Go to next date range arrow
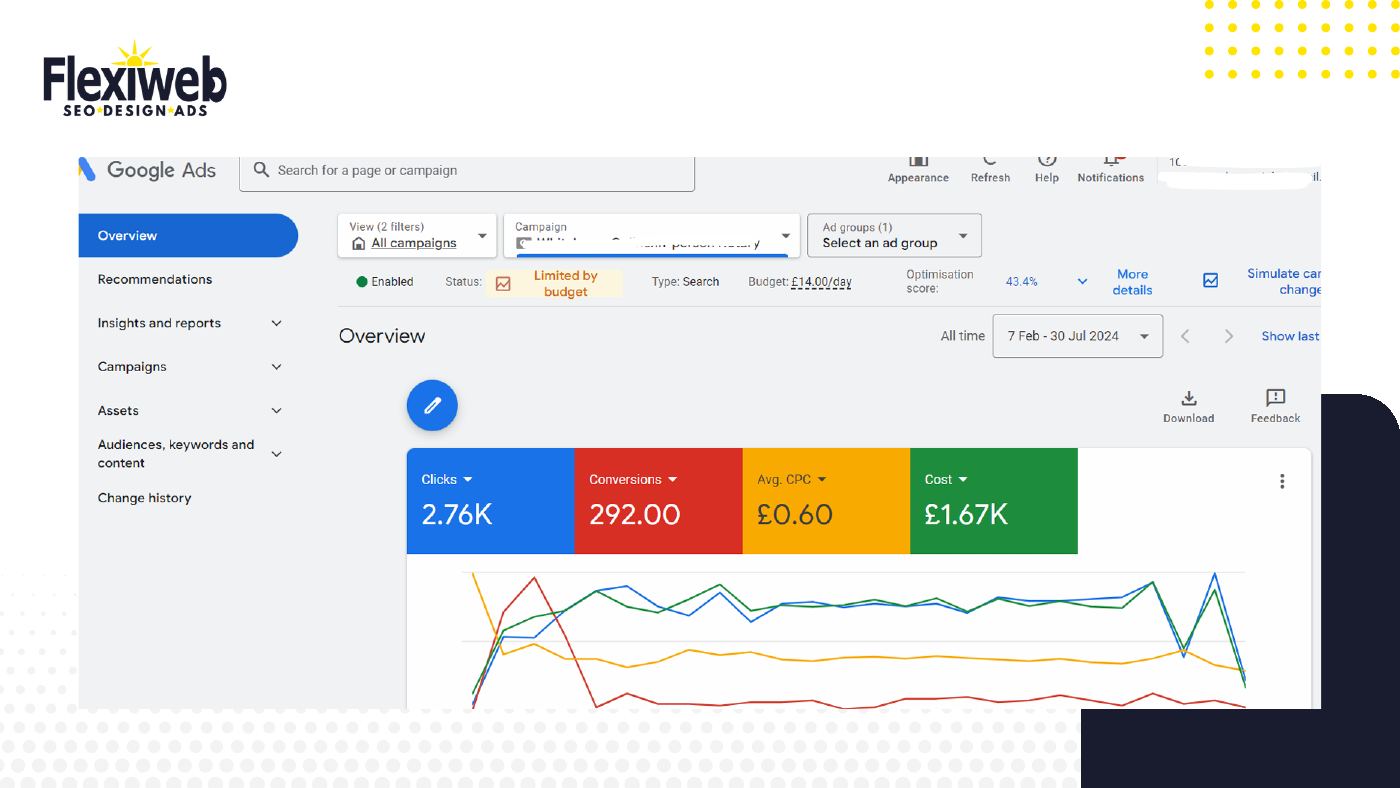Viewport: 1400px width, 788px height. [x=1229, y=336]
